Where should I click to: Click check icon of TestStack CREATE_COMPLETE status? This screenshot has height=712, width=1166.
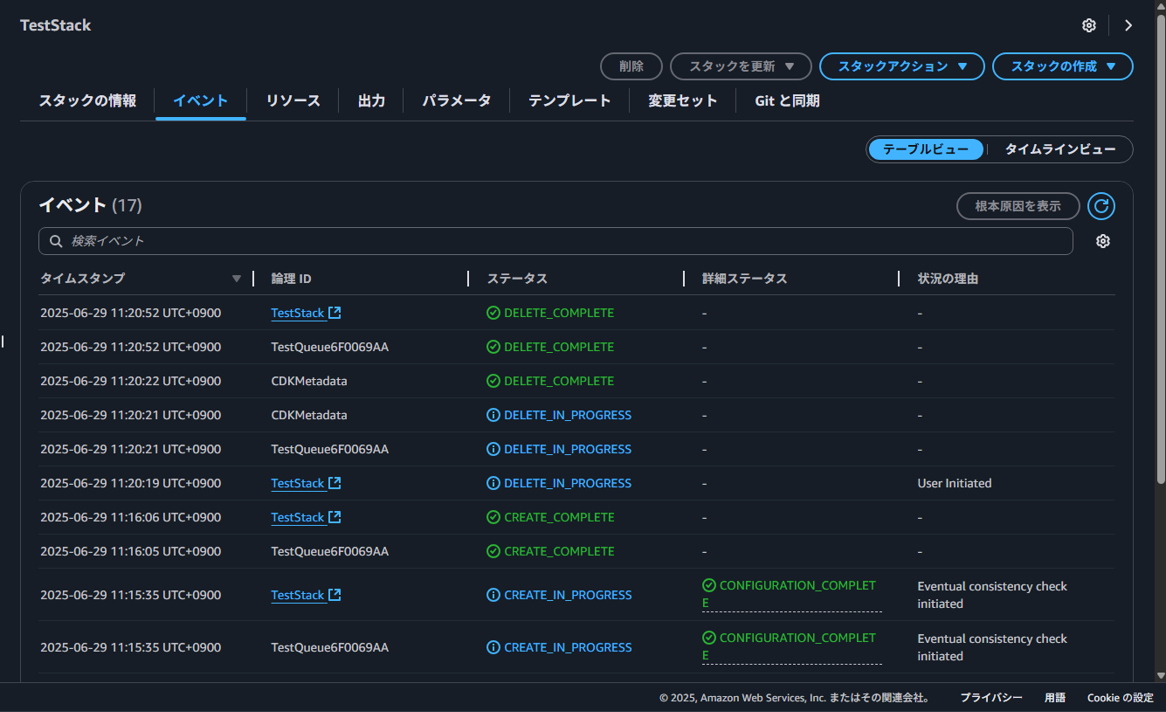click(493, 517)
